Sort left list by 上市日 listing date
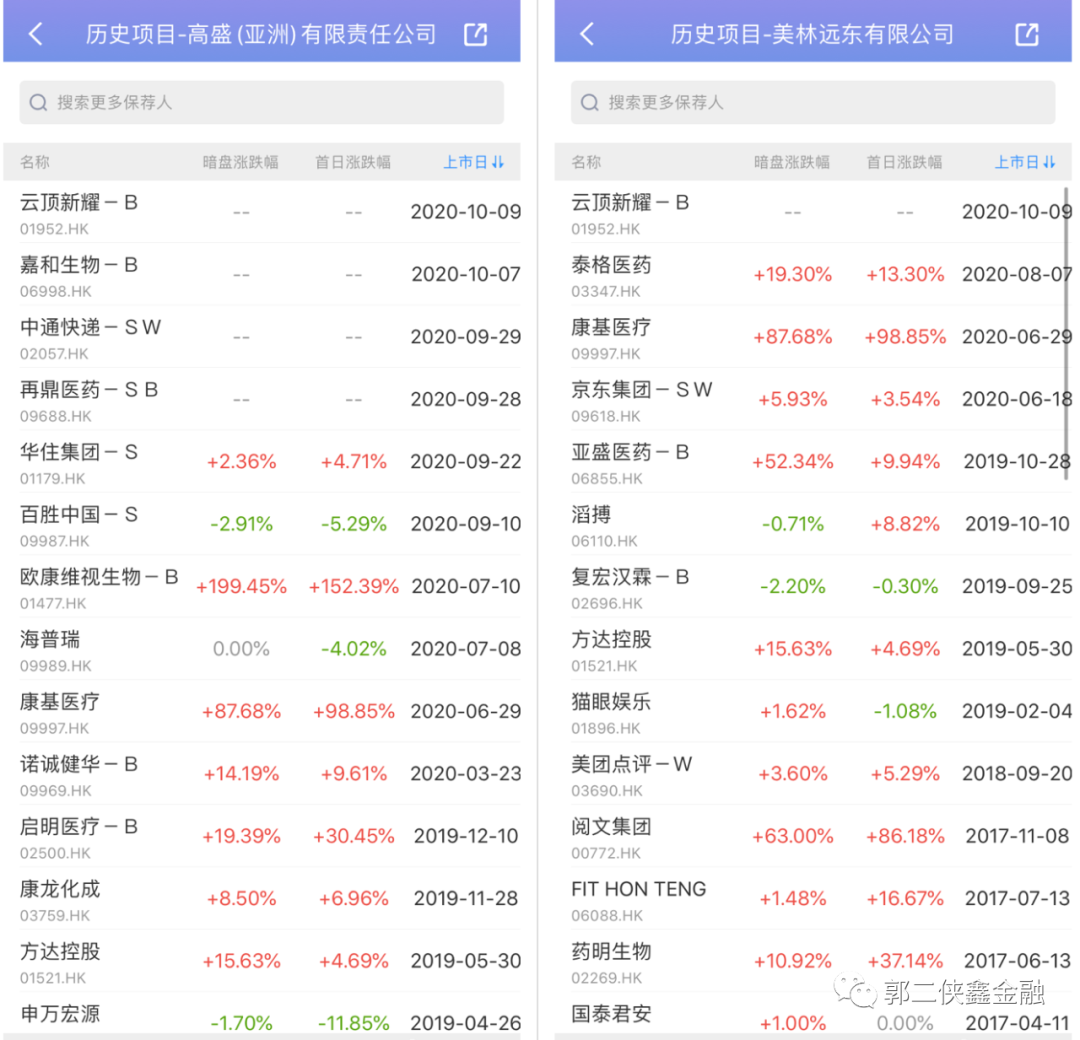Image resolution: width=1080 pixels, height=1040 pixels. (x=474, y=162)
